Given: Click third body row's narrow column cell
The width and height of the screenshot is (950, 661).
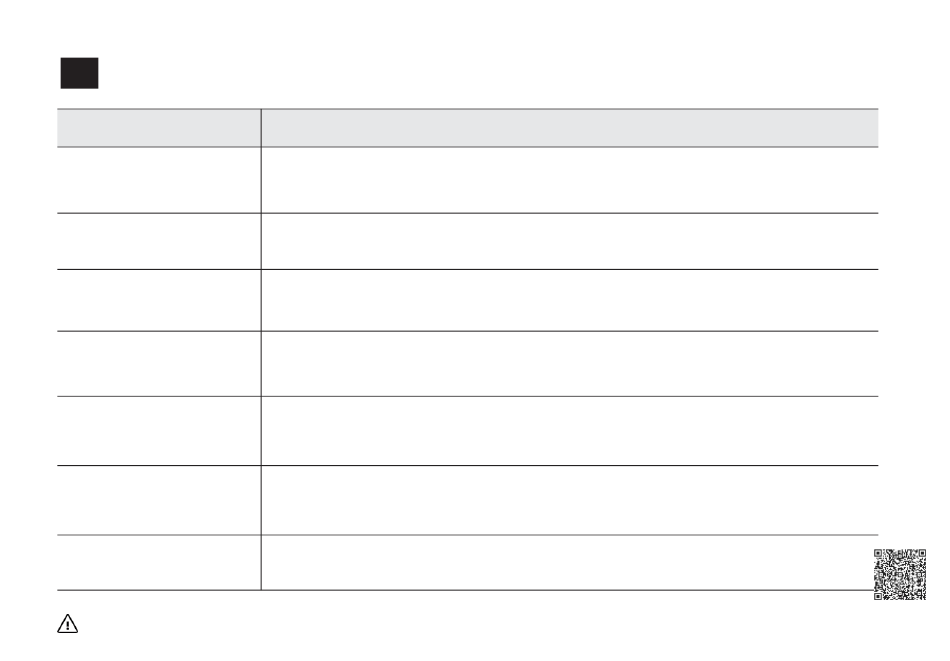Looking at the screenshot, I should pos(159,300).
